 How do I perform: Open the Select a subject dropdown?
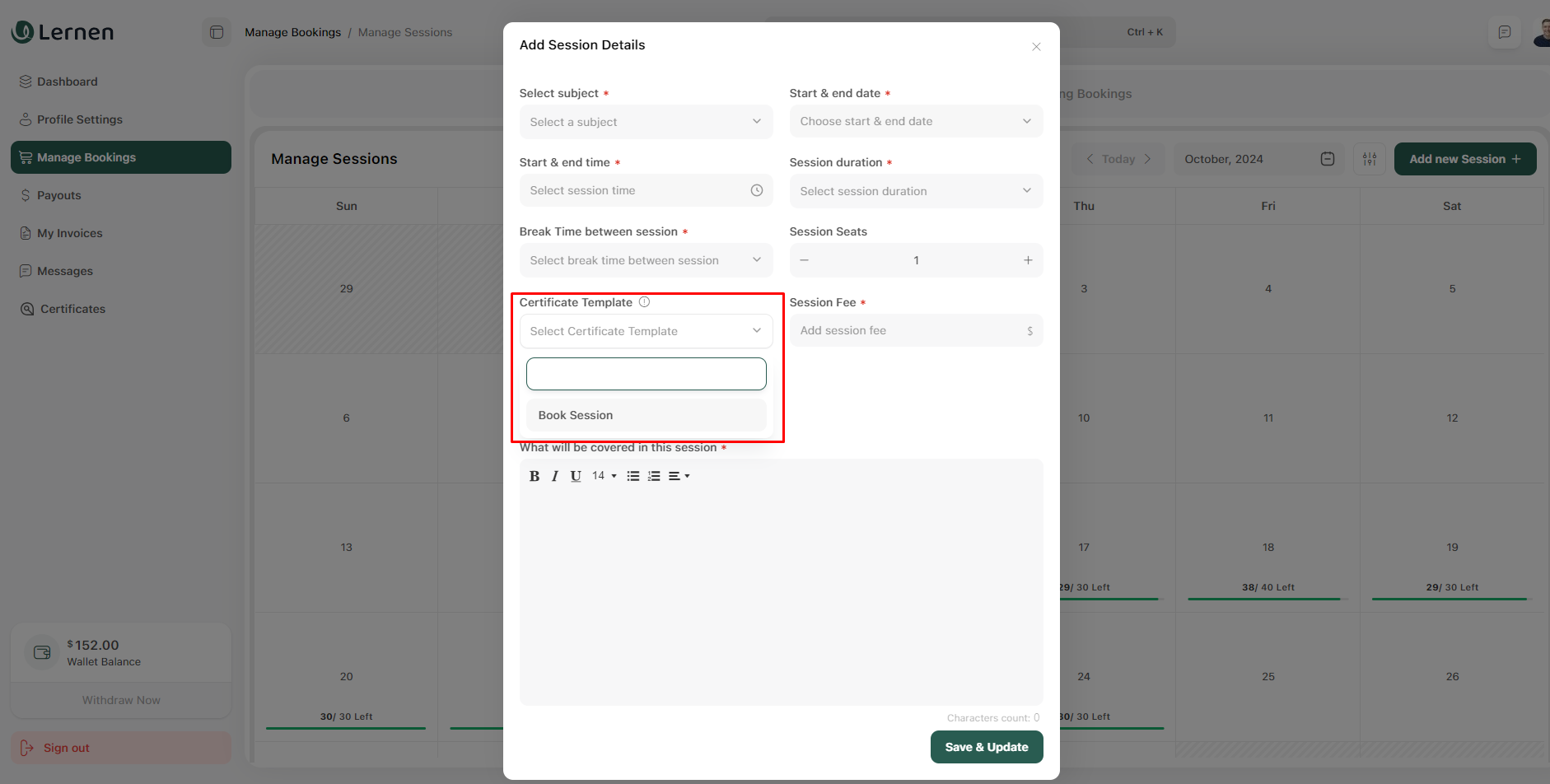coord(646,122)
